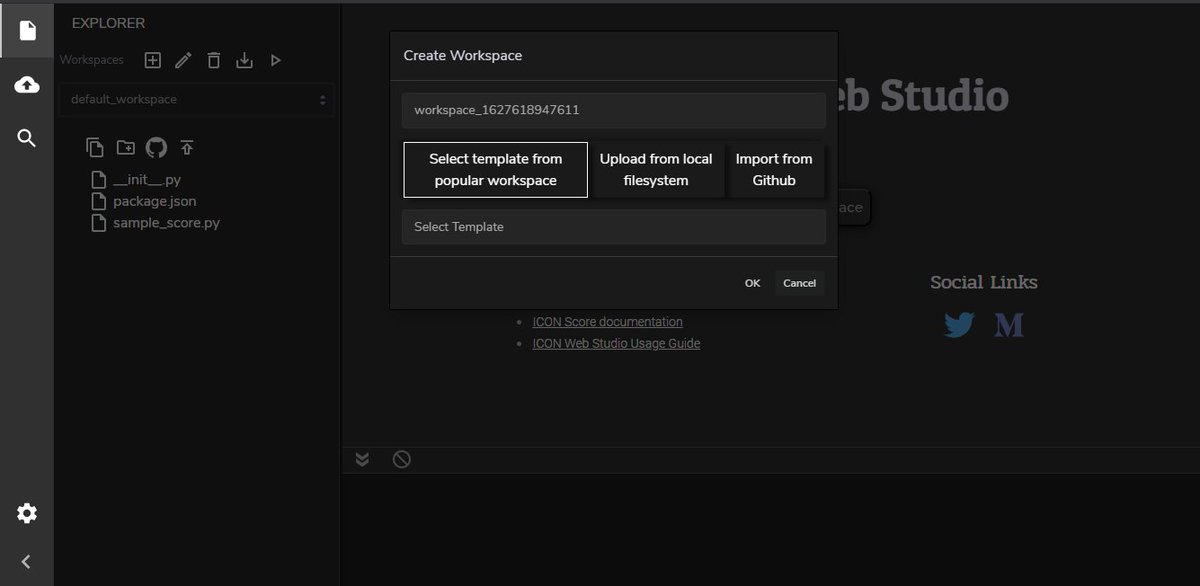Clear console with the ban icon

(401, 459)
